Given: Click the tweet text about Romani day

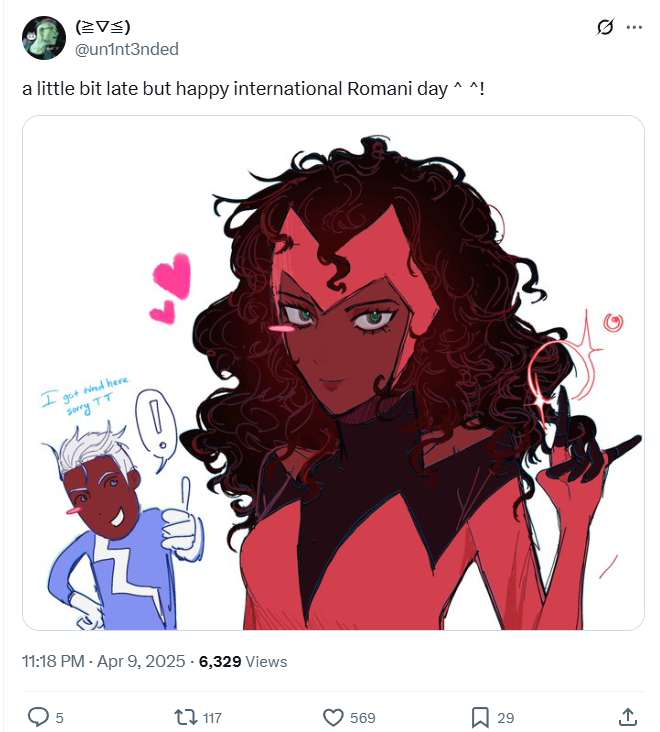Looking at the screenshot, I should (x=253, y=88).
